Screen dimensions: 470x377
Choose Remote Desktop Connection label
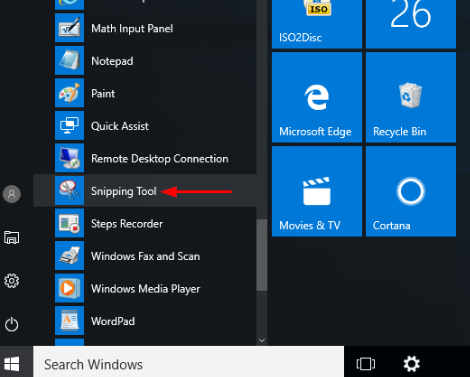point(160,159)
